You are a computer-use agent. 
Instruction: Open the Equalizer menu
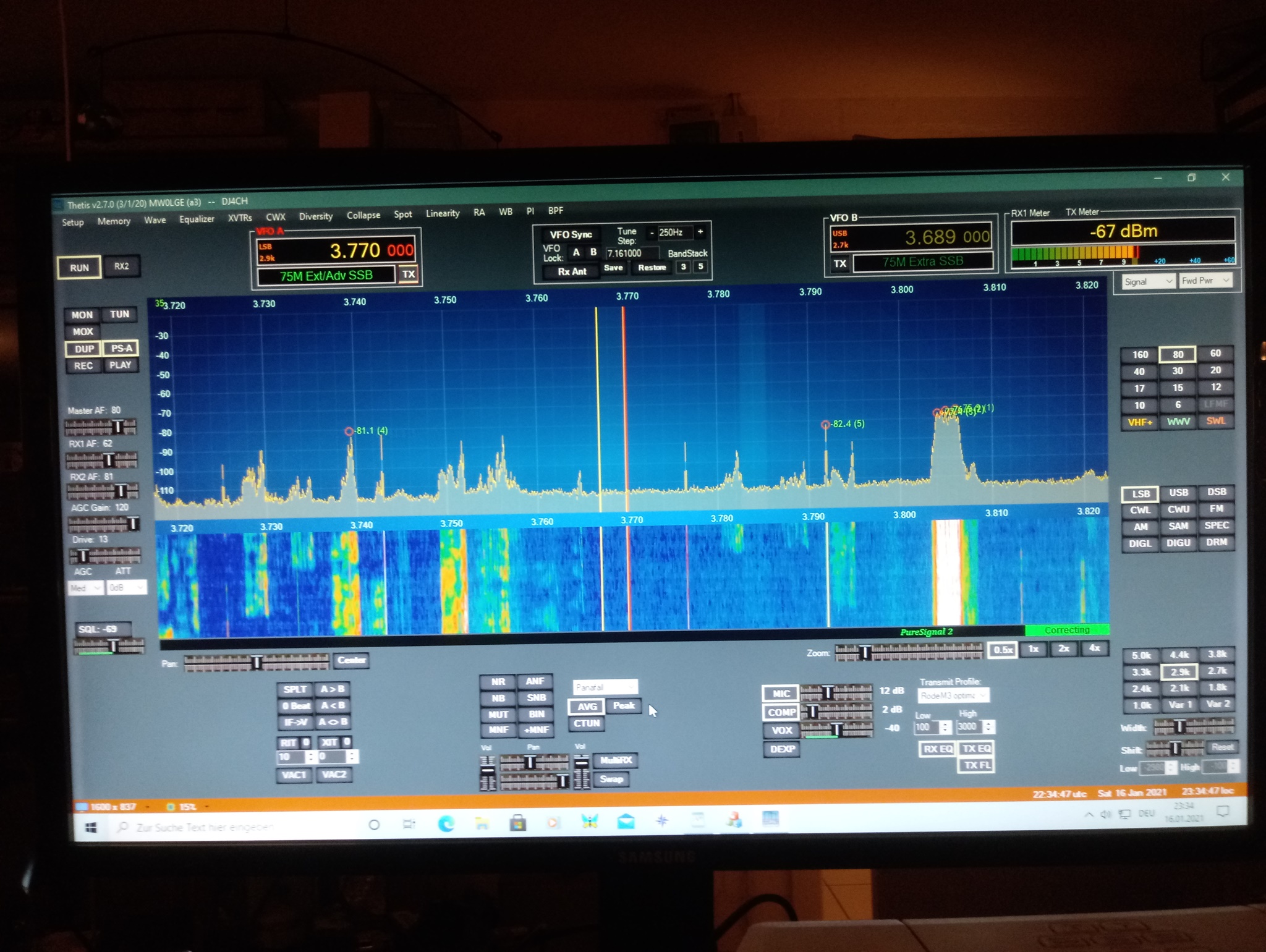pos(197,219)
